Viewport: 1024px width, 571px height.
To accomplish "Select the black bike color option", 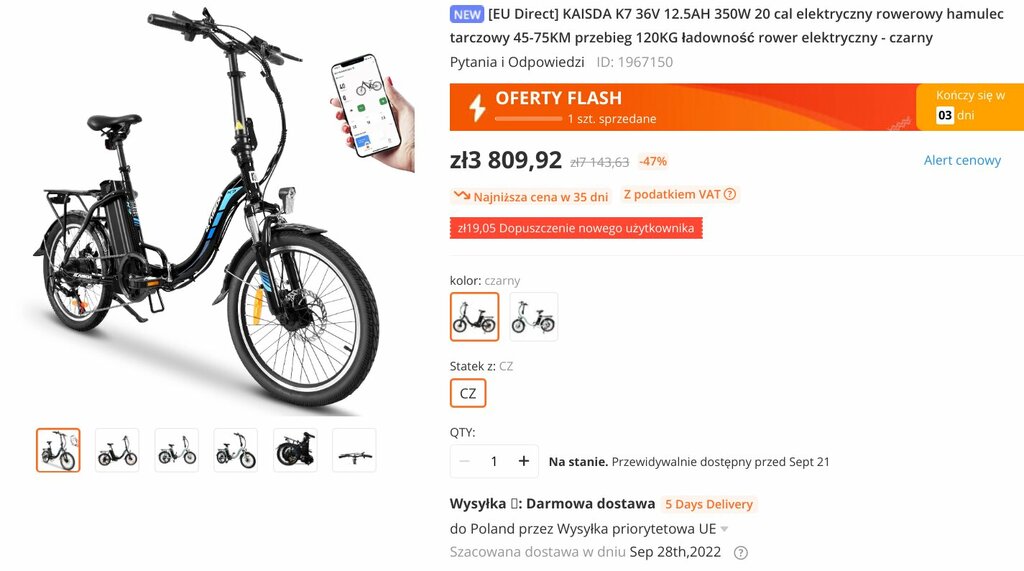I will pos(475,317).
